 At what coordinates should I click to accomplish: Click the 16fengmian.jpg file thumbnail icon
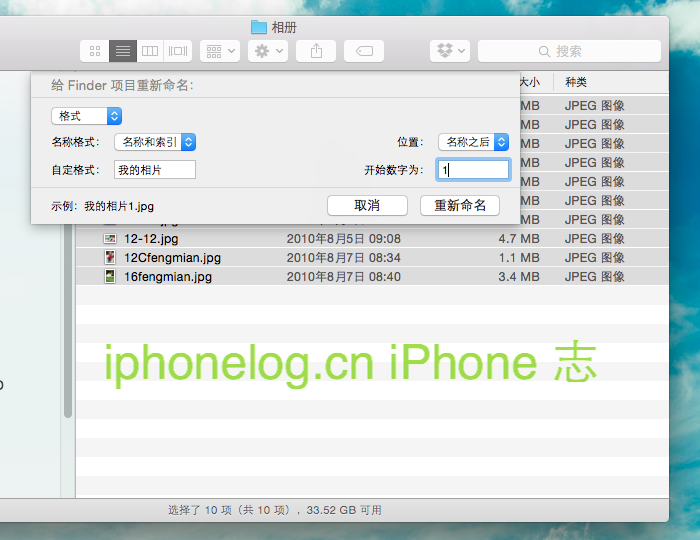click(x=110, y=277)
